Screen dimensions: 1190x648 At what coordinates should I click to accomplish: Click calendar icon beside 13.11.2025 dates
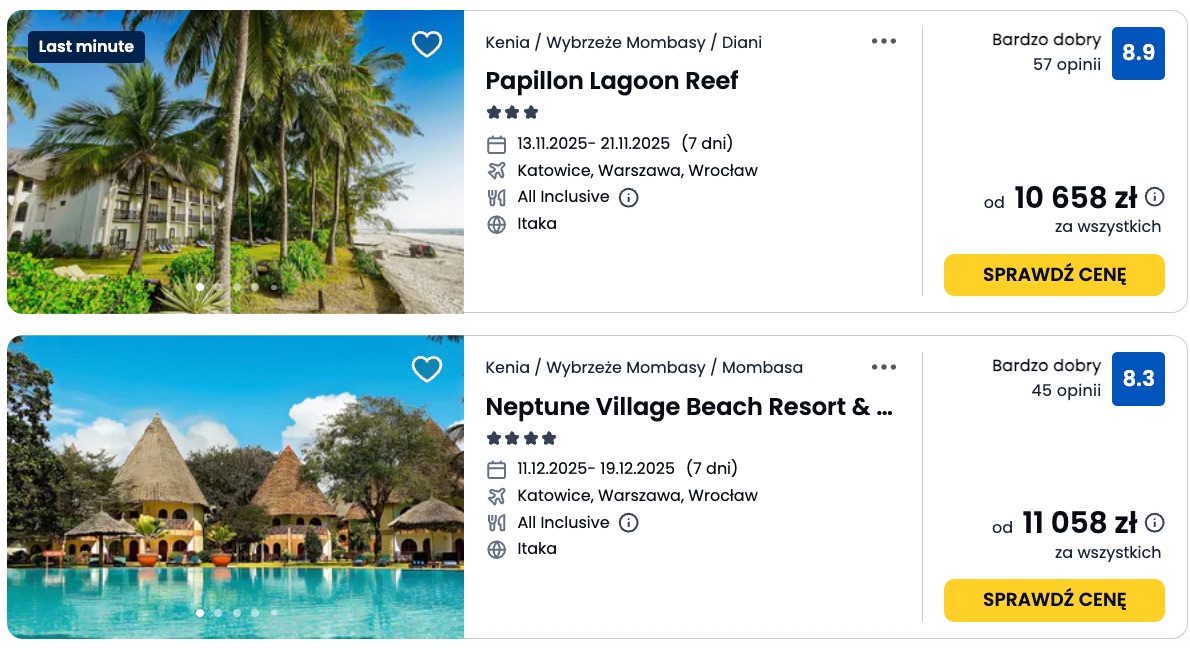(497, 144)
